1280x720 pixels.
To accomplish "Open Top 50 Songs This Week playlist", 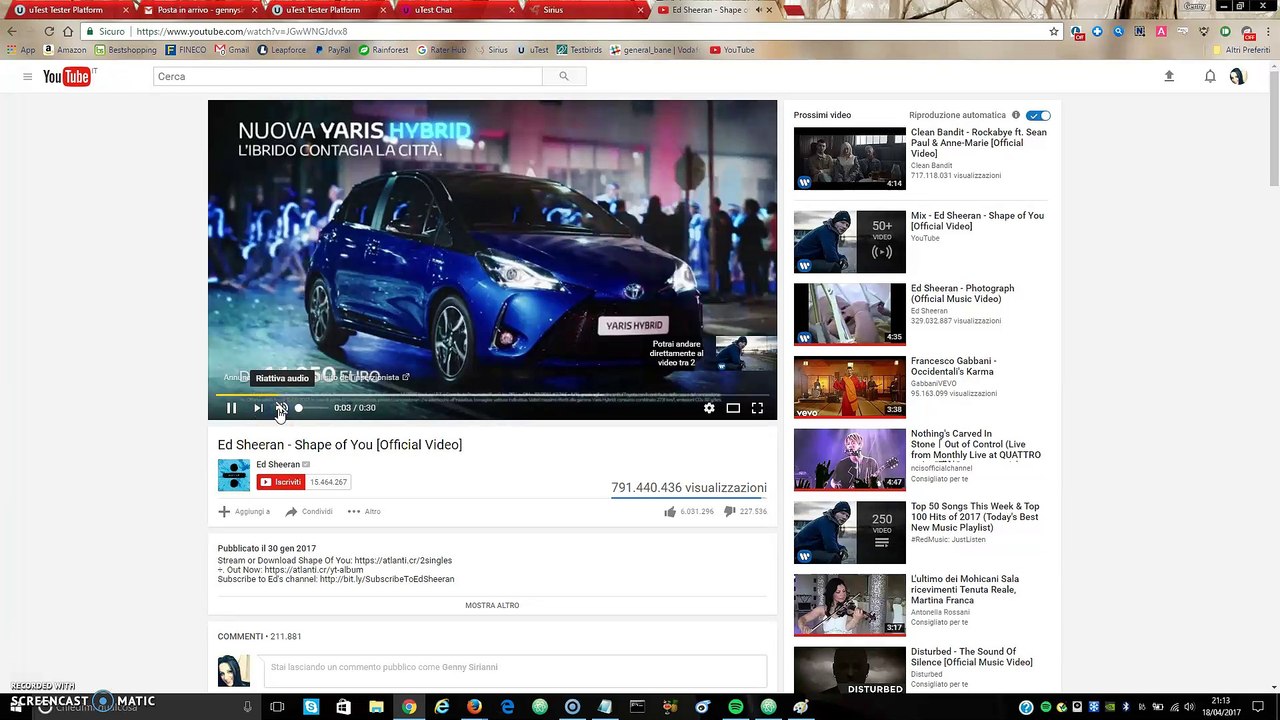I will 975,517.
